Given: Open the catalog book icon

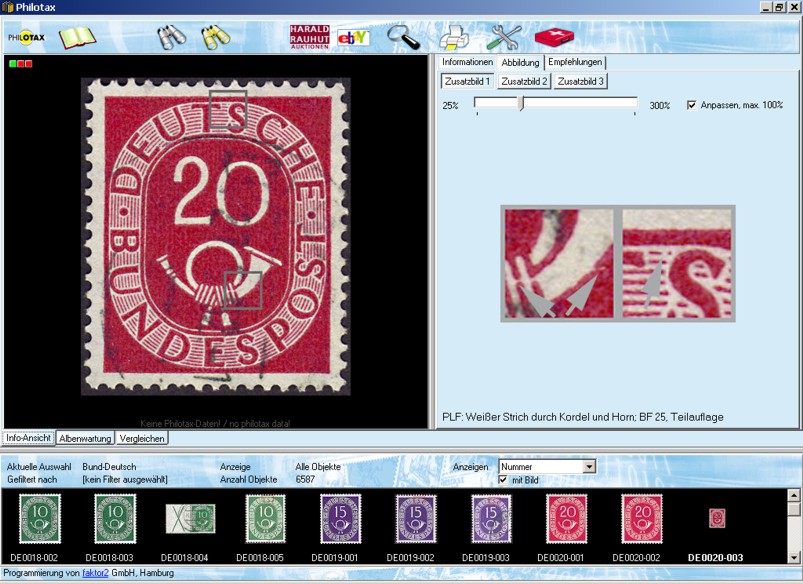Looking at the screenshot, I should point(77,38).
